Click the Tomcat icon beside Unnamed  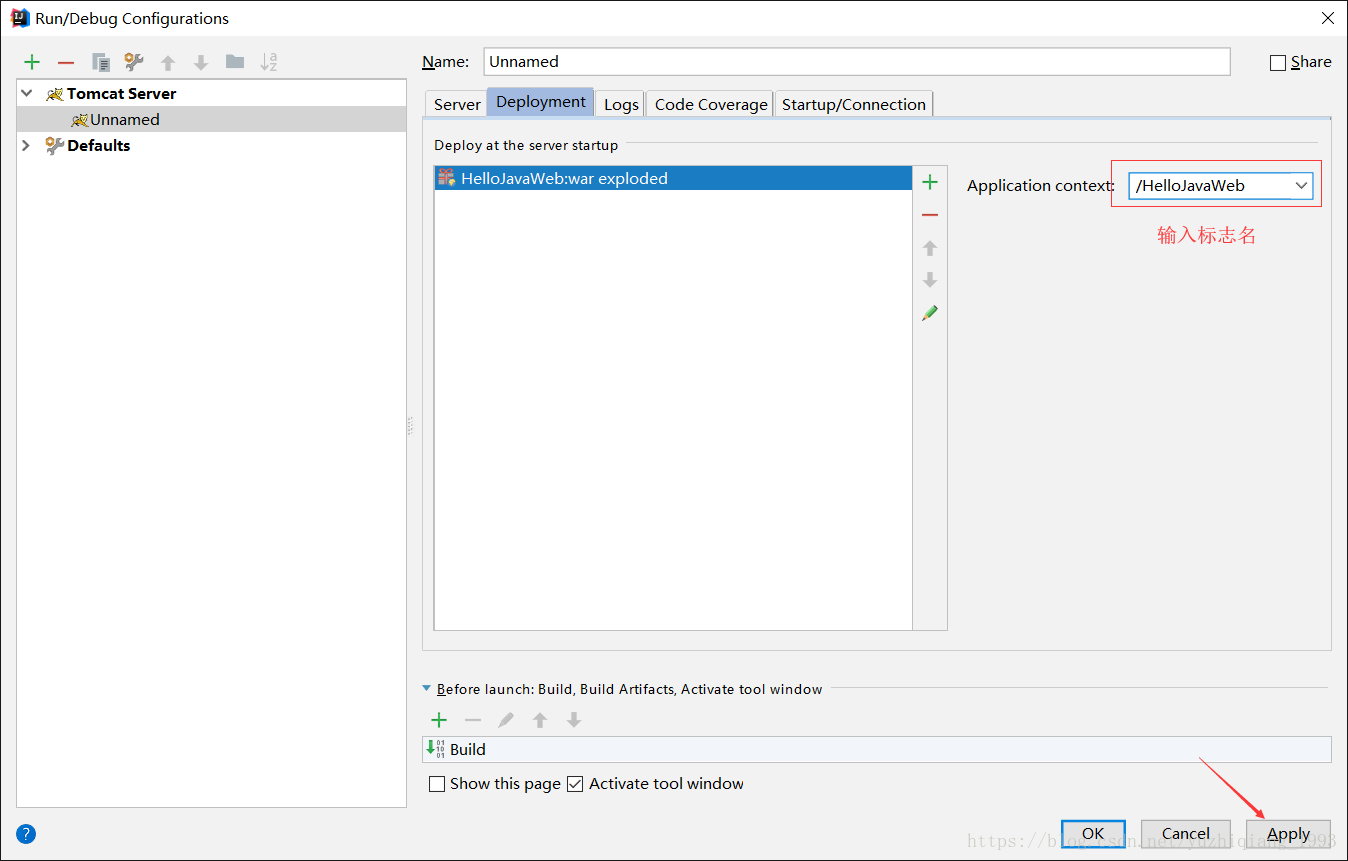(x=80, y=120)
